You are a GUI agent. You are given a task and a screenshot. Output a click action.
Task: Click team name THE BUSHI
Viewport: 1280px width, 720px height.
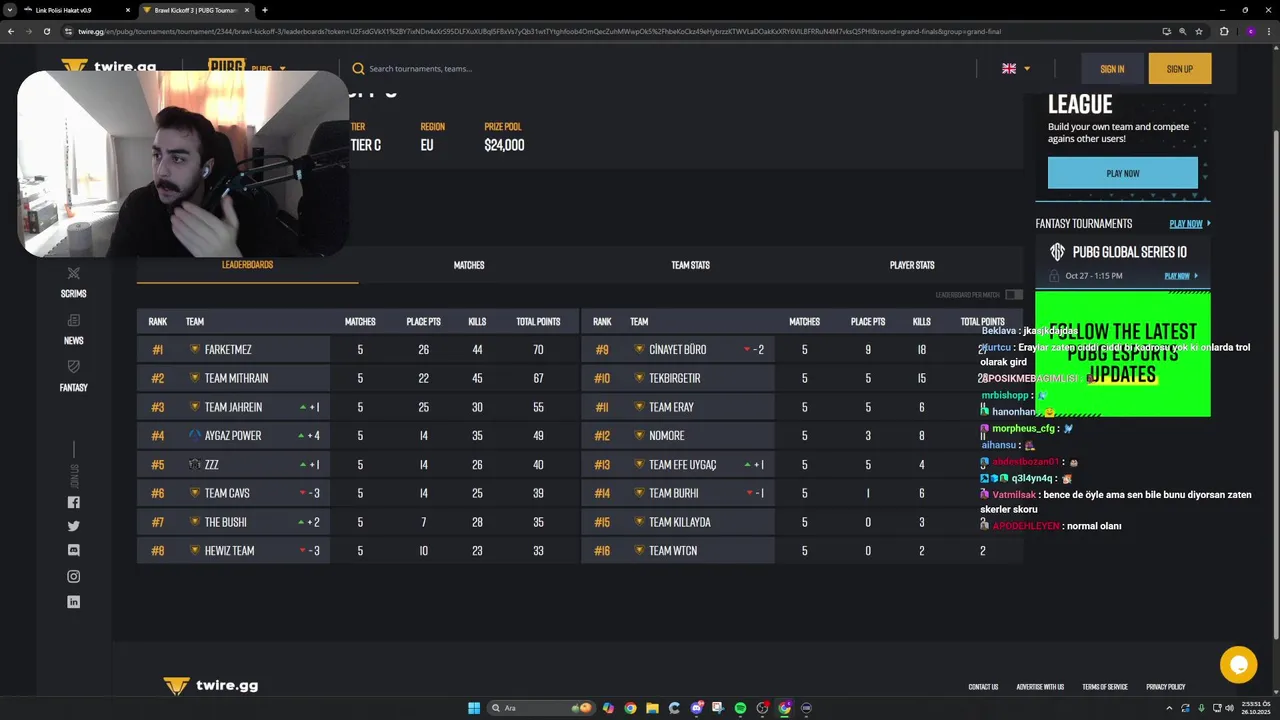(225, 522)
